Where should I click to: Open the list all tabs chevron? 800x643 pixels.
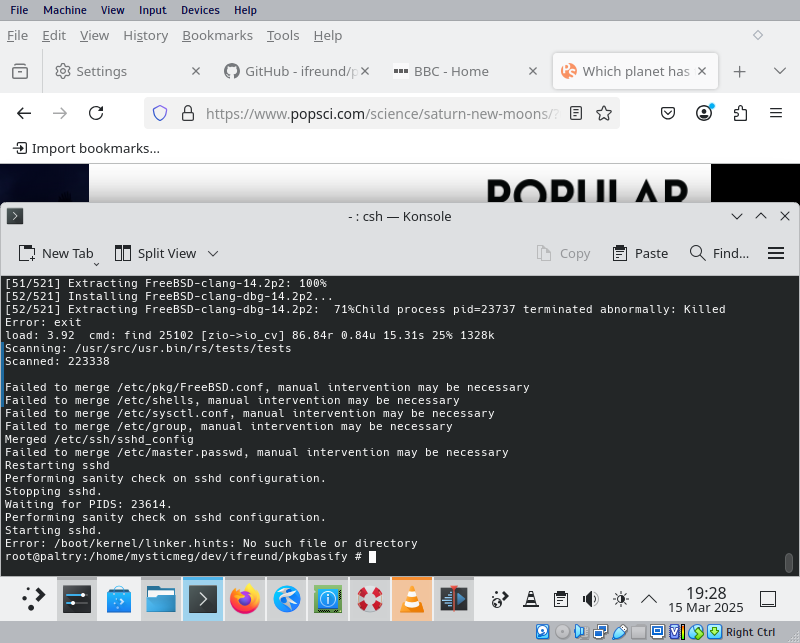pos(780,71)
